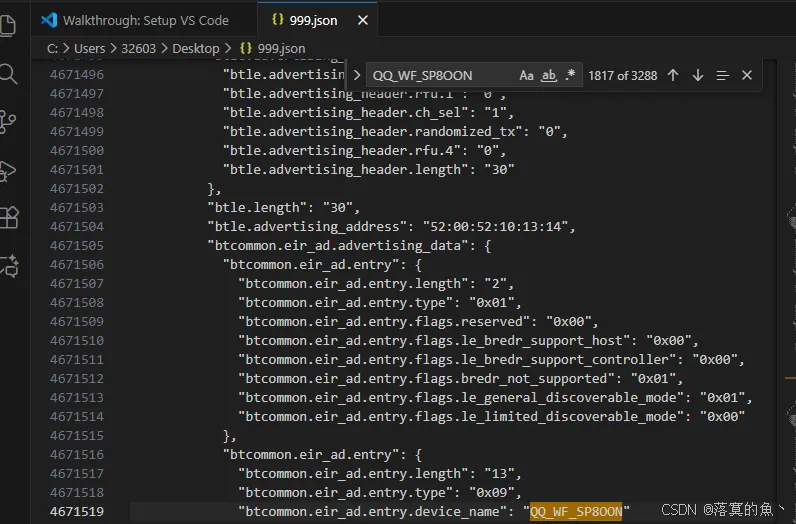Click "btle.advertising_header.randomized_tx" key
The image size is (796, 524).
point(373,132)
